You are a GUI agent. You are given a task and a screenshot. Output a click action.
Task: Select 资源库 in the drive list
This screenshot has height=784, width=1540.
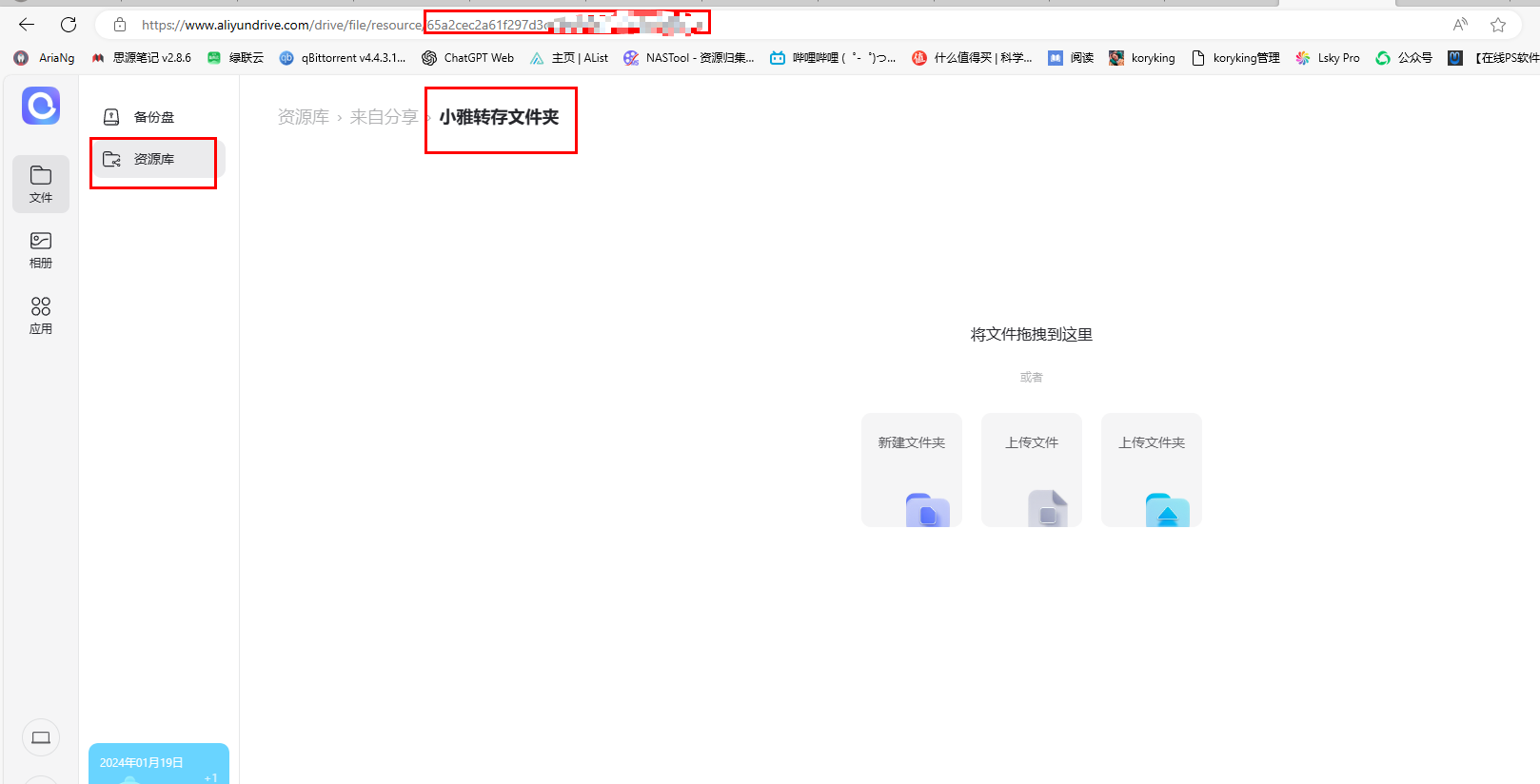pyautogui.click(x=153, y=159)
